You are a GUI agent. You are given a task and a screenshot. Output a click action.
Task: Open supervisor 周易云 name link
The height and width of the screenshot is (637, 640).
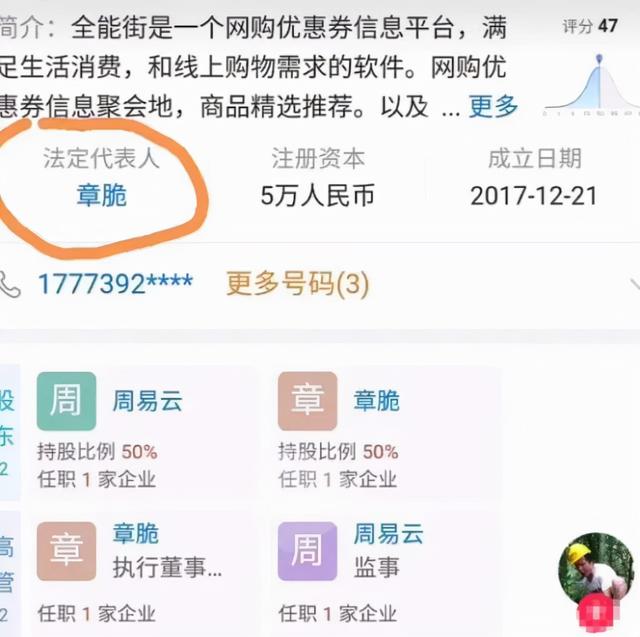pos(389,533)
